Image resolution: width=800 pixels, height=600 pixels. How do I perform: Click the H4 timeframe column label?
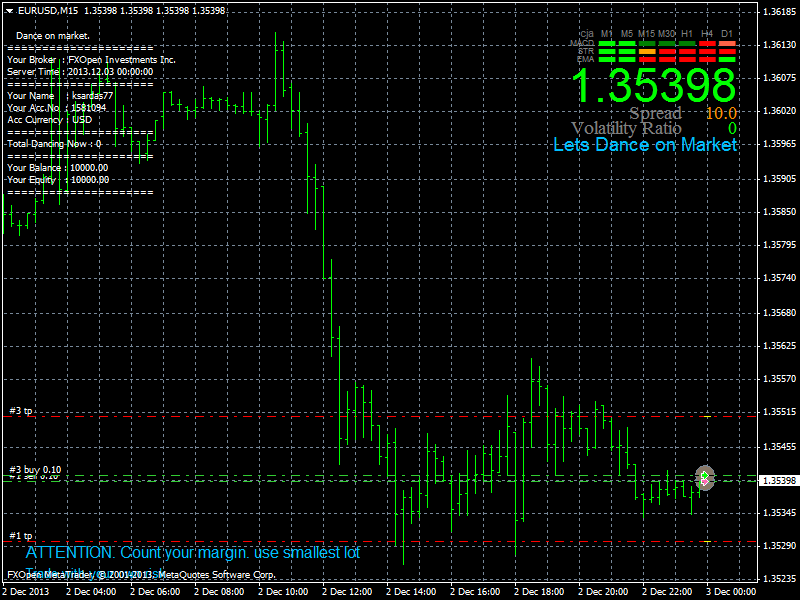(x=707, y=34)
